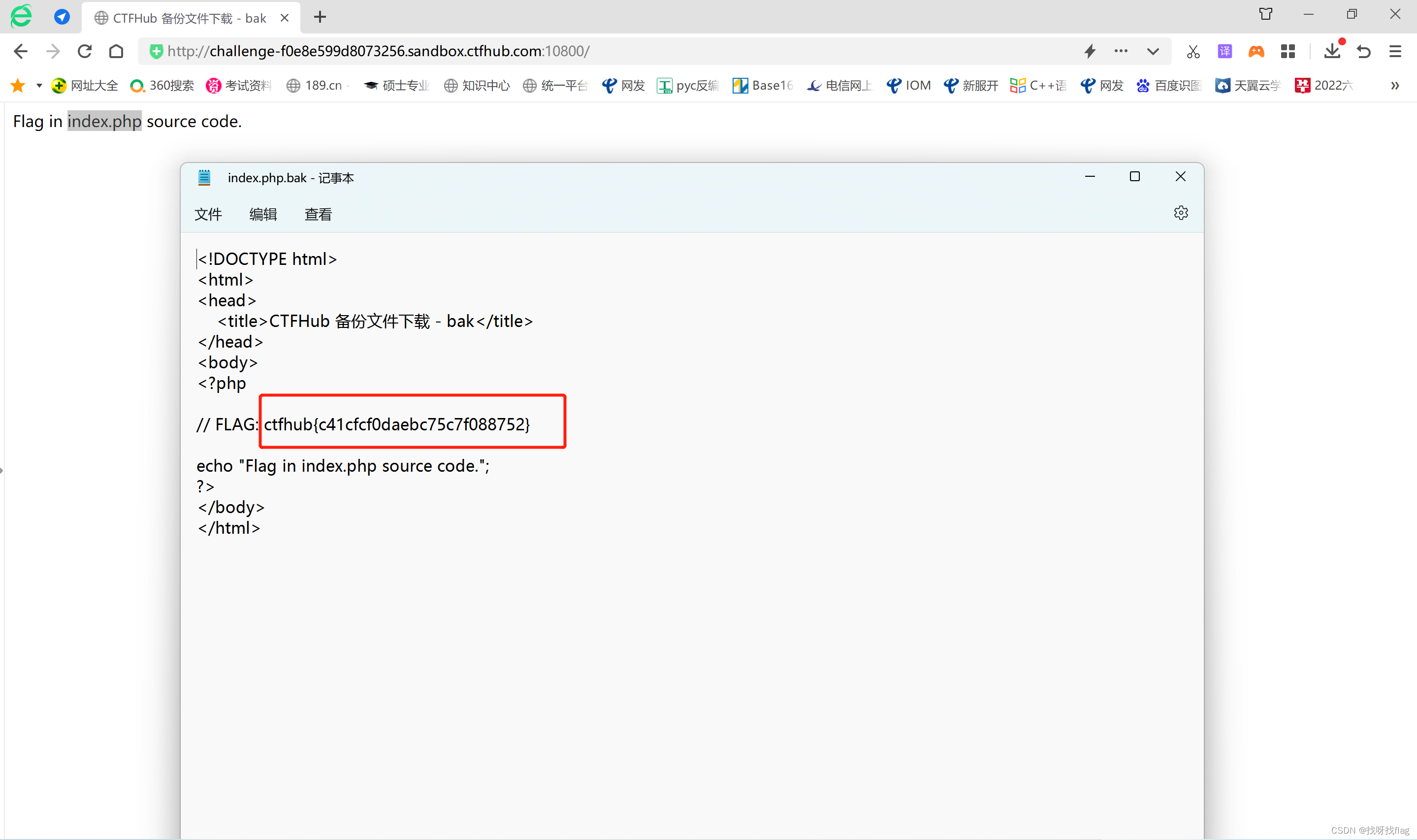Toggle the bookmark star for this page
Screen dimensions: 1417x840
pyautogui.click(x=18, y=85)
